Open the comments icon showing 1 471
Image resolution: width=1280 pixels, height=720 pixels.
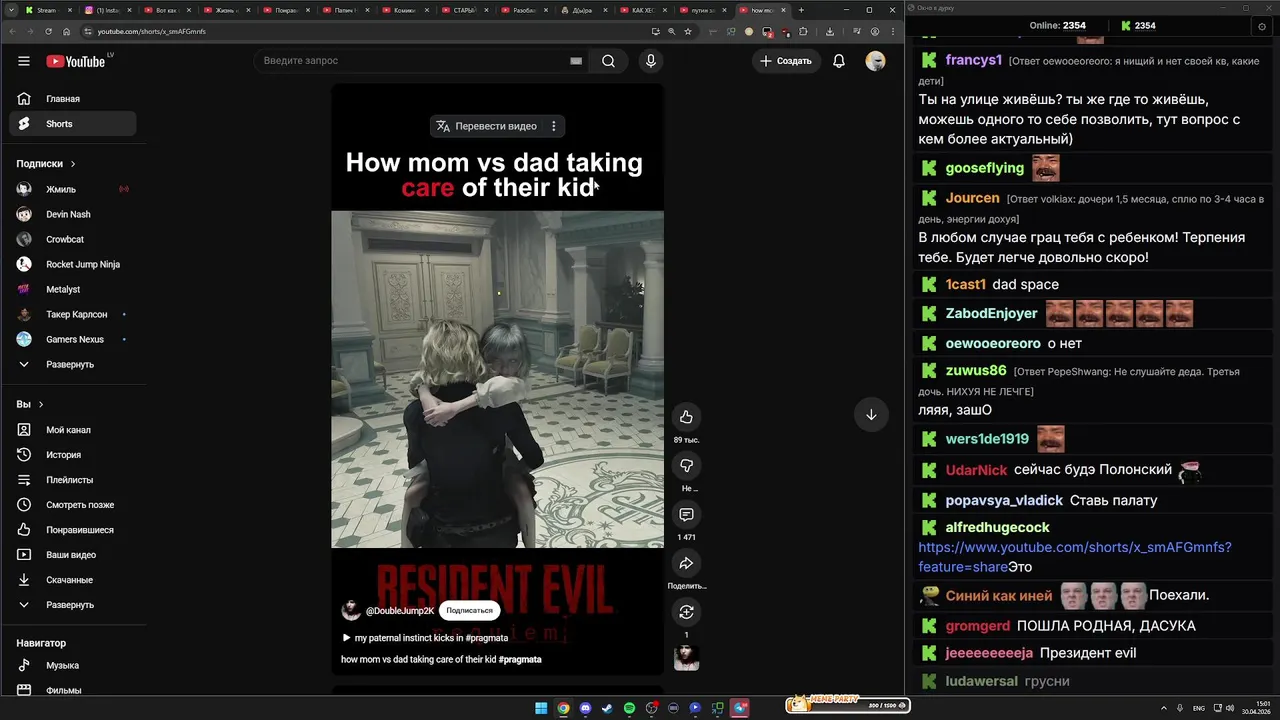(686, 515)
